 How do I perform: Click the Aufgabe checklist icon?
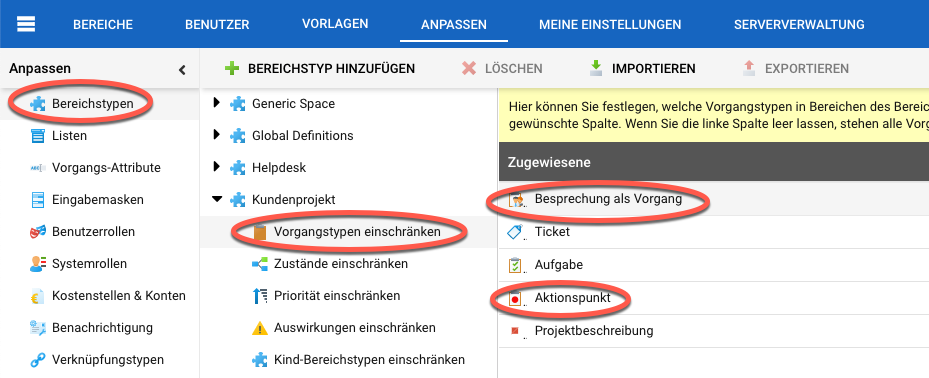[x=515, y=265]
